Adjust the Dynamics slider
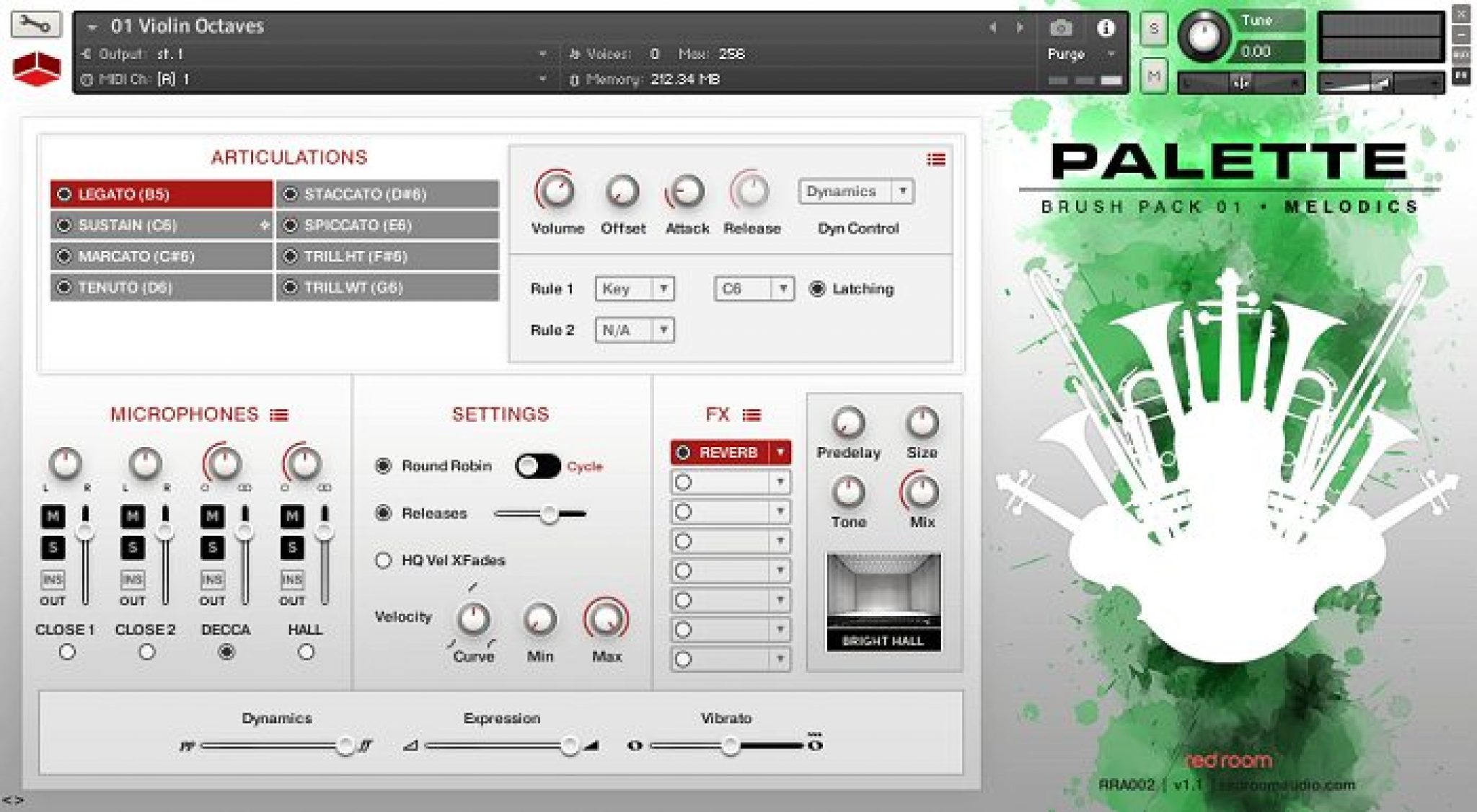The image size is (1477, 812). click(x=345, y=744)
